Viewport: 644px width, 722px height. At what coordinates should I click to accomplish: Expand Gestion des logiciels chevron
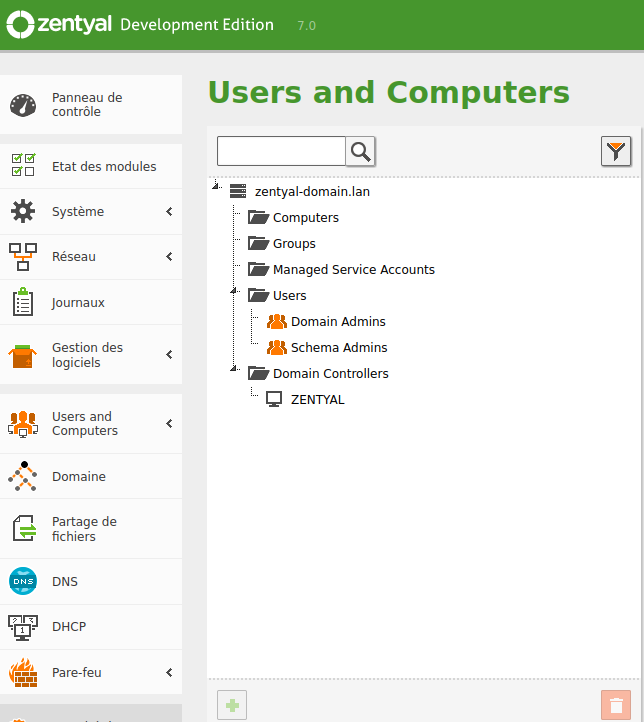coord(169,355)
